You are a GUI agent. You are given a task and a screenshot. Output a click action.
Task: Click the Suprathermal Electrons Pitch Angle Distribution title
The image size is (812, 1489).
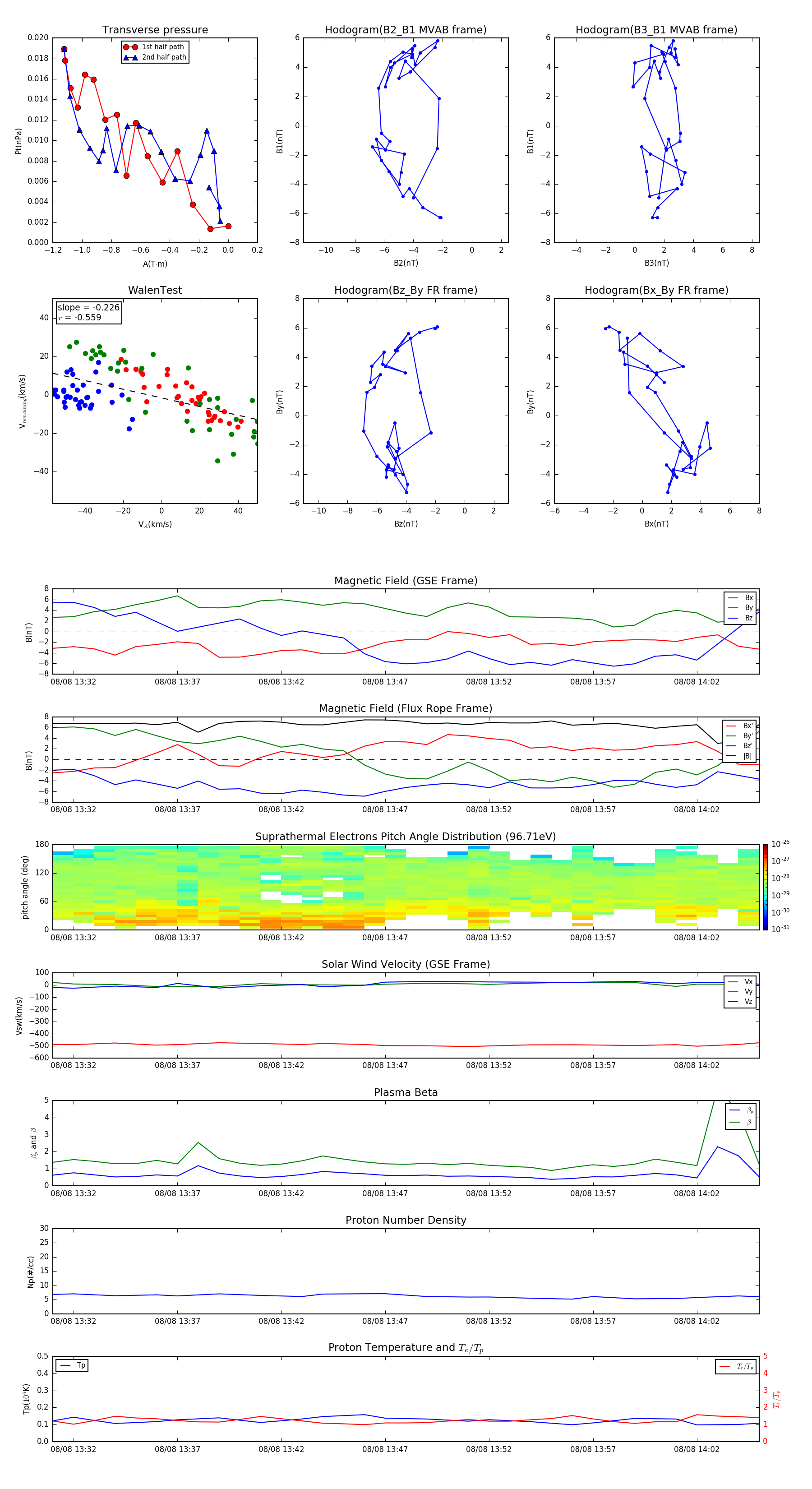[x=406, y=837]
